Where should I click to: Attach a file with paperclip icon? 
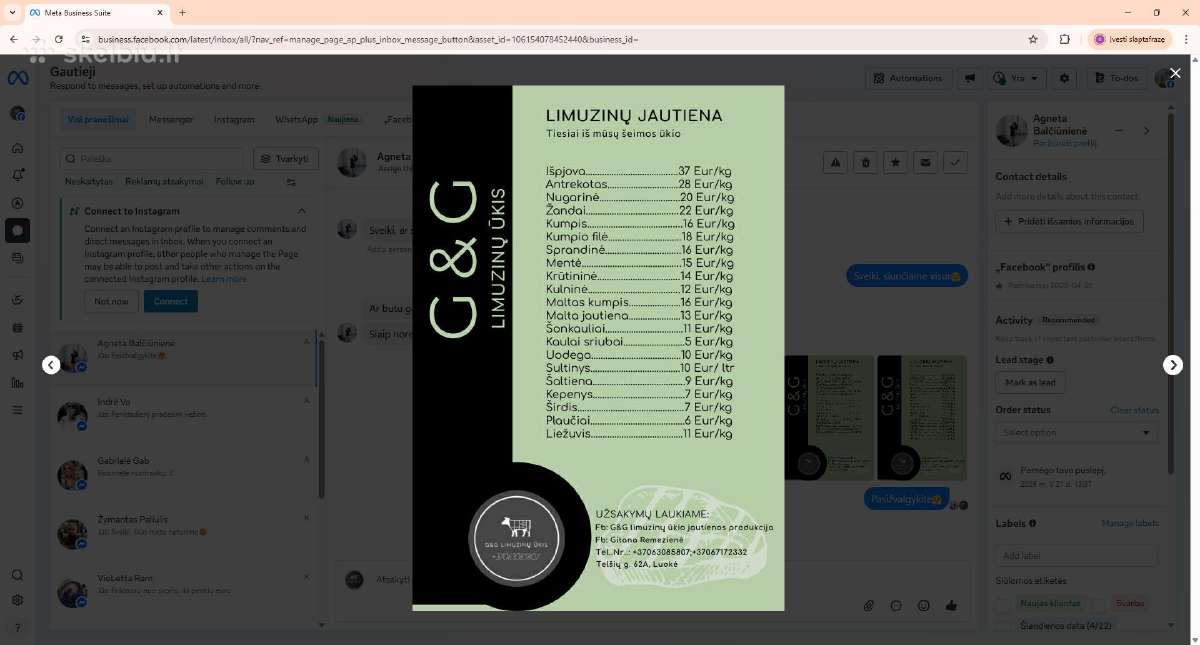click(x=869, y=605)
